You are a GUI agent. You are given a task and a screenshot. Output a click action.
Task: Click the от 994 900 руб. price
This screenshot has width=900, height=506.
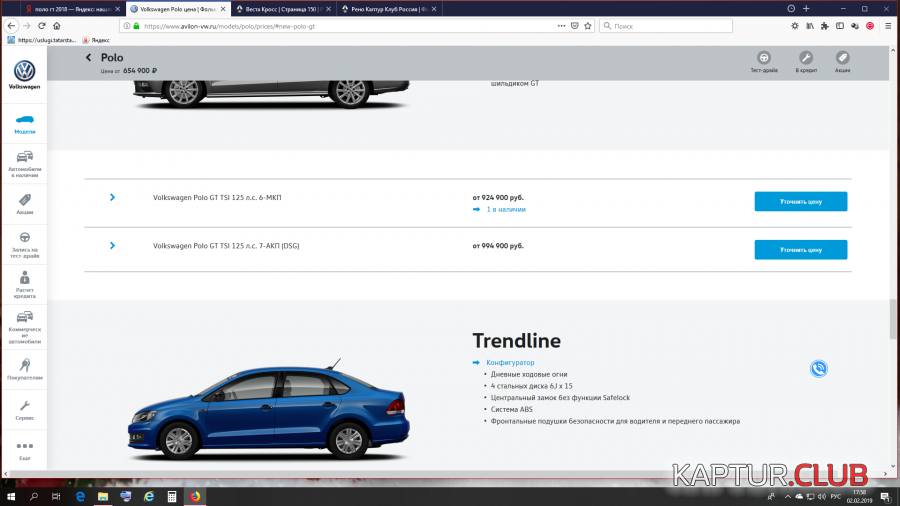(x=498, y=246)
